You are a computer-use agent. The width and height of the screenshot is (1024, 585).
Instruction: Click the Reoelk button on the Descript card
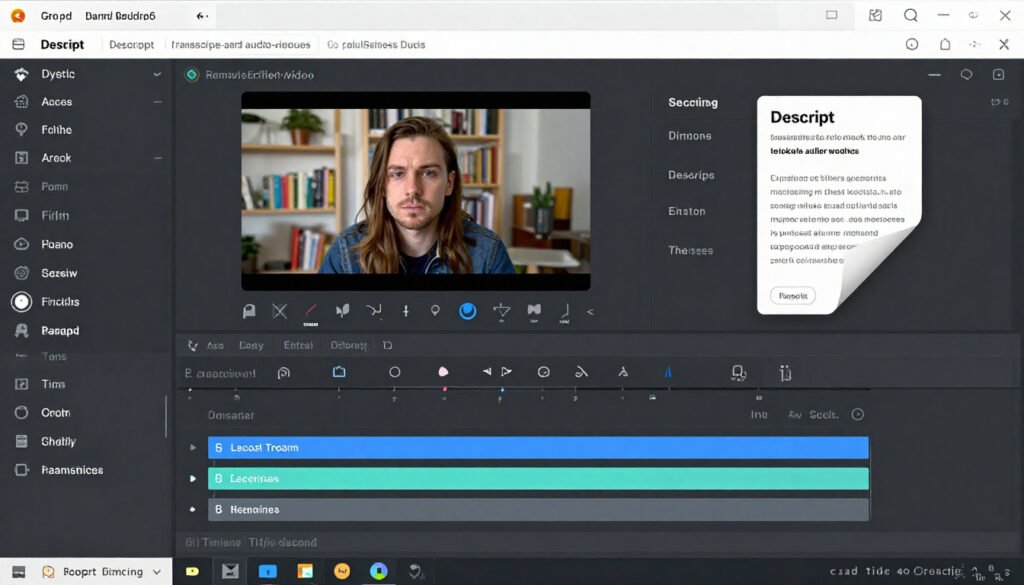792,296
